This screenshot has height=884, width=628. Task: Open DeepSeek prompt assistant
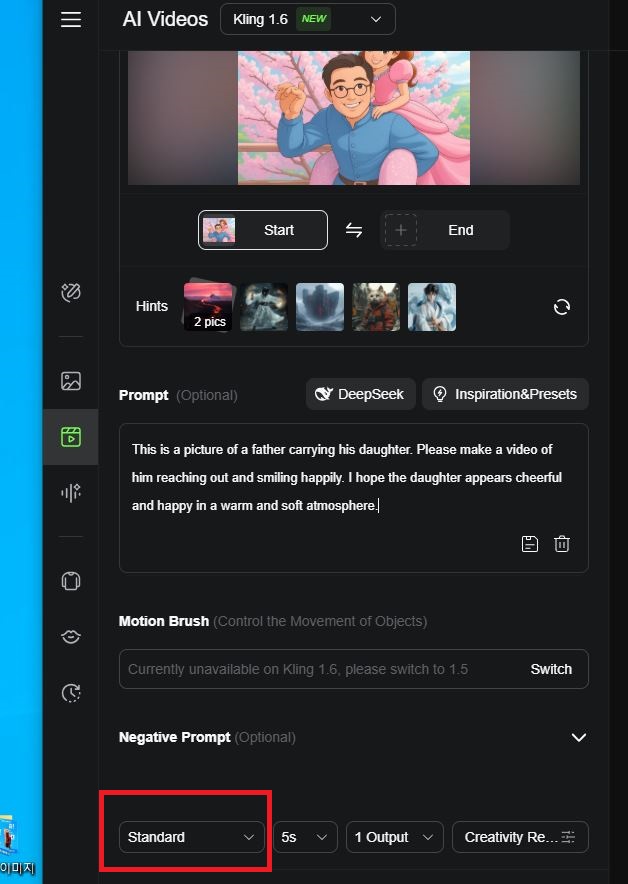(x=361, y=394)
